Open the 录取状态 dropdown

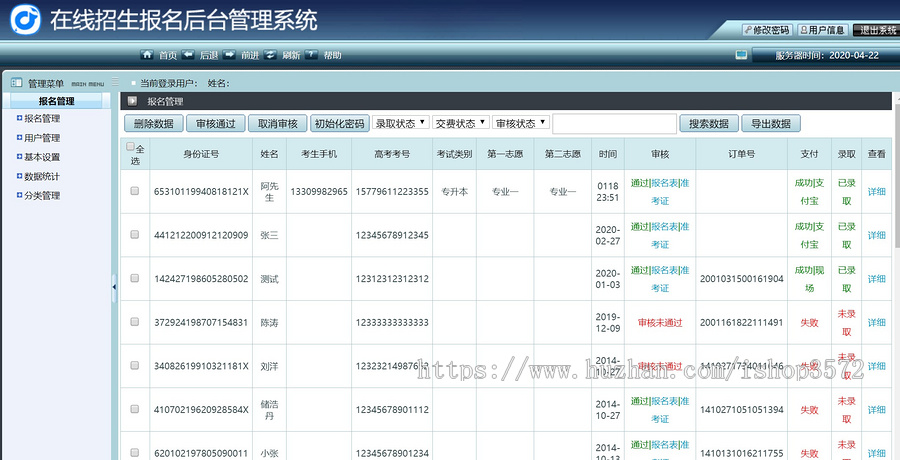coord(401,123)
